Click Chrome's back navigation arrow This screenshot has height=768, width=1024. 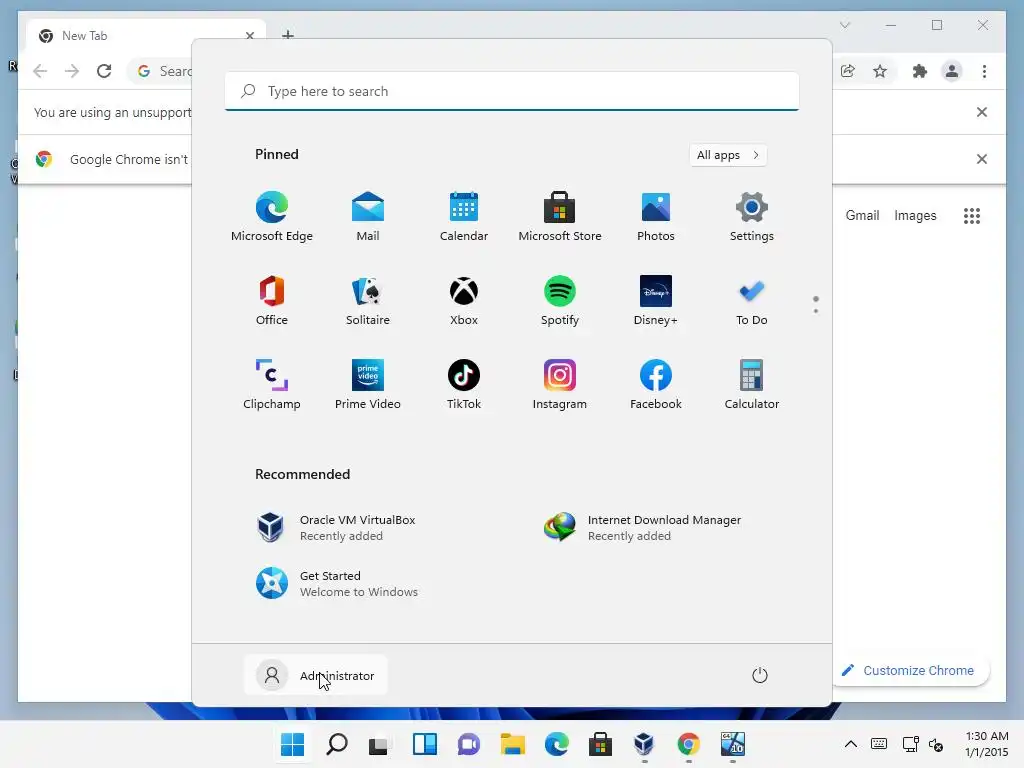click(40, 71)
